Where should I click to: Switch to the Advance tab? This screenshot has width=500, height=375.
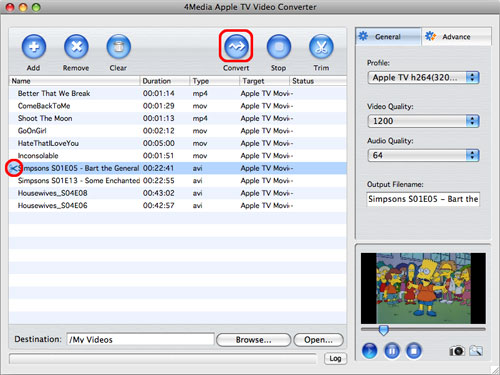(456, 36)
